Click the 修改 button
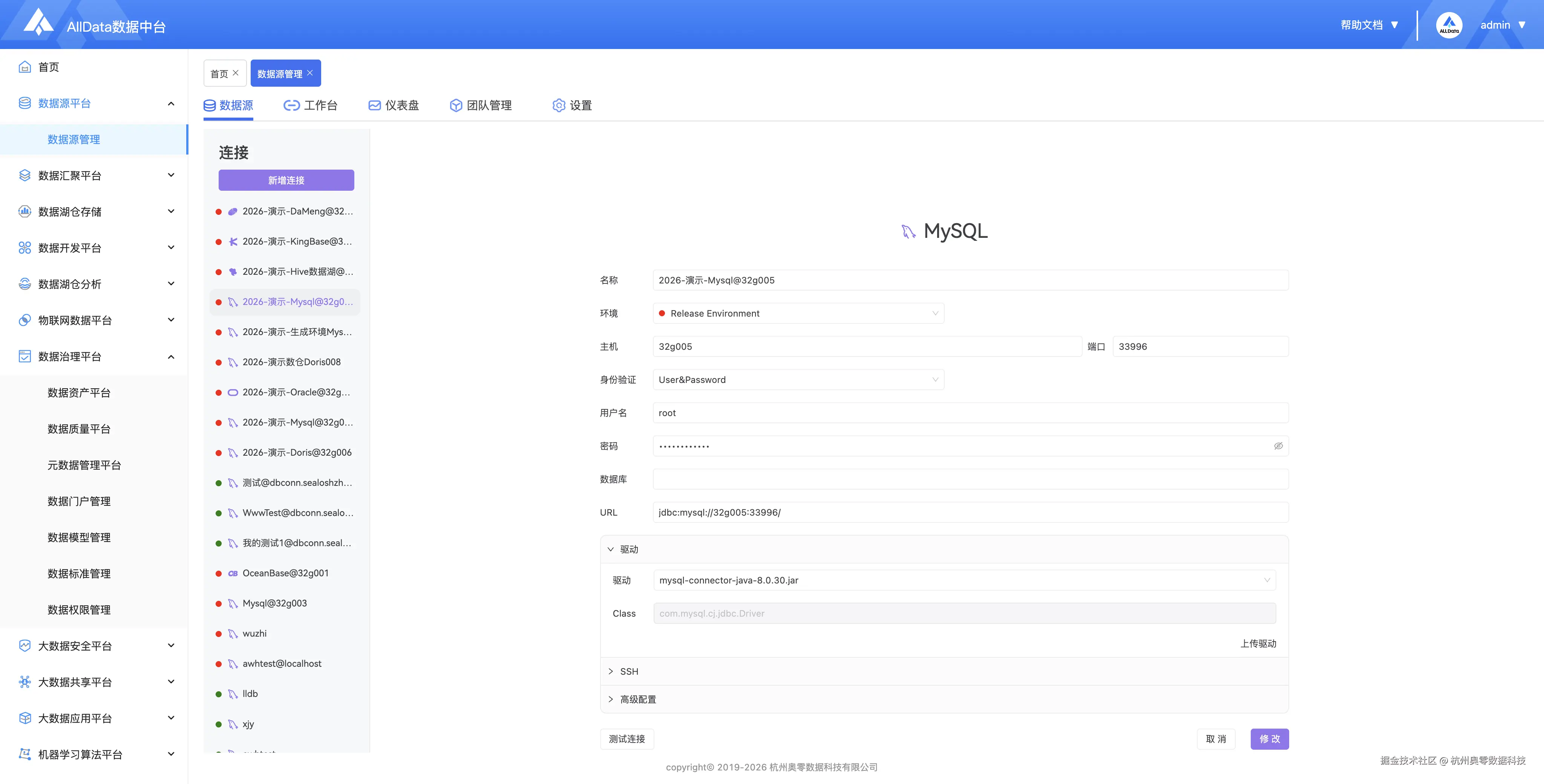 [1270, 739]
